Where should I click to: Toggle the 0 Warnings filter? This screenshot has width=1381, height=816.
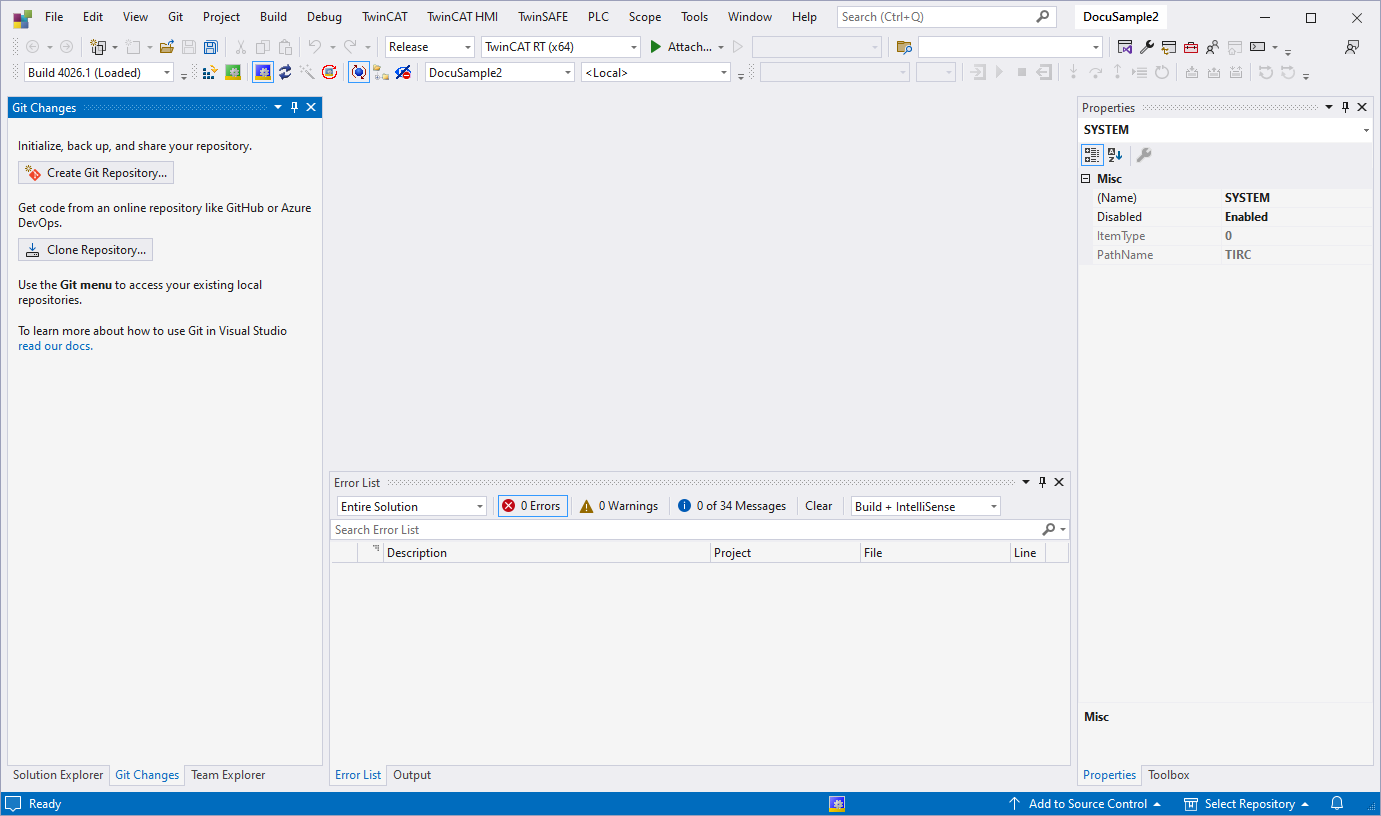619,506
